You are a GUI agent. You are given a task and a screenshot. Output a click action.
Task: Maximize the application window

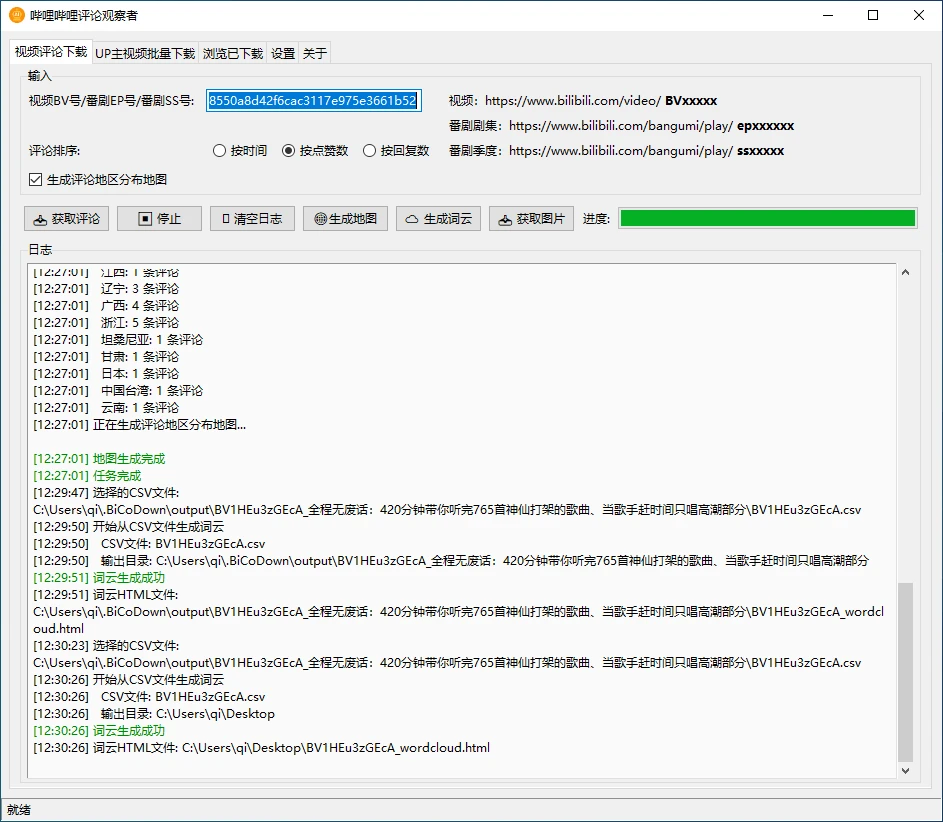(x=873, y=15)
